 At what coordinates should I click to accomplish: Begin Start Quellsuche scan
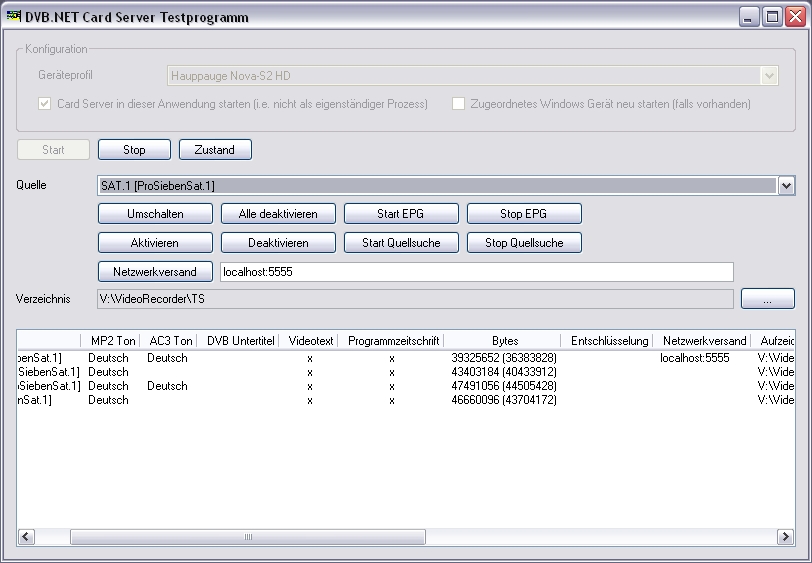(401, 243)
